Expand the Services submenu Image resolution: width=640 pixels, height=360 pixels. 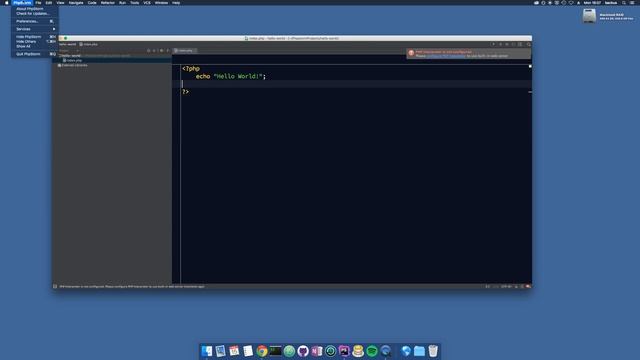pyautogui.click(x=35, y=29)
